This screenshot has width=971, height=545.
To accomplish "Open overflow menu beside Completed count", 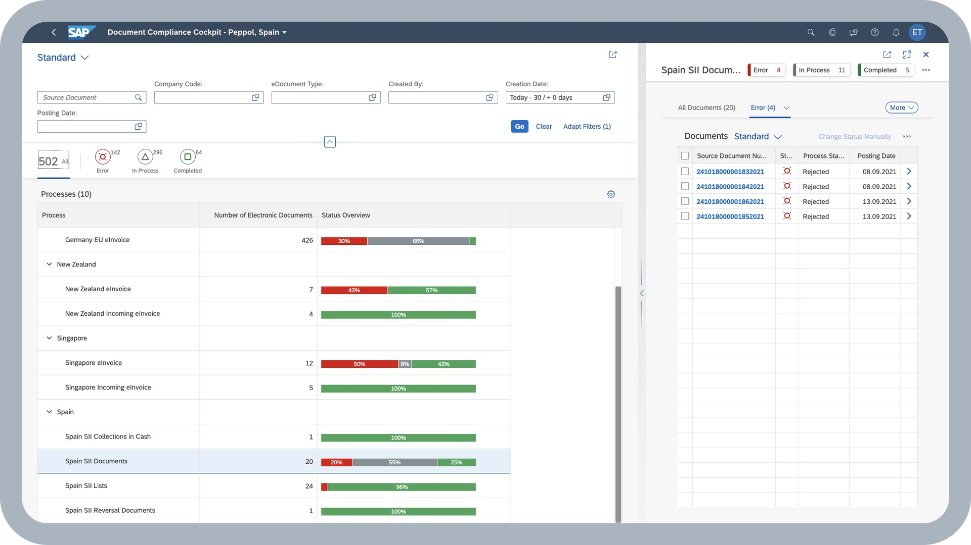I will tap(926, 70).
